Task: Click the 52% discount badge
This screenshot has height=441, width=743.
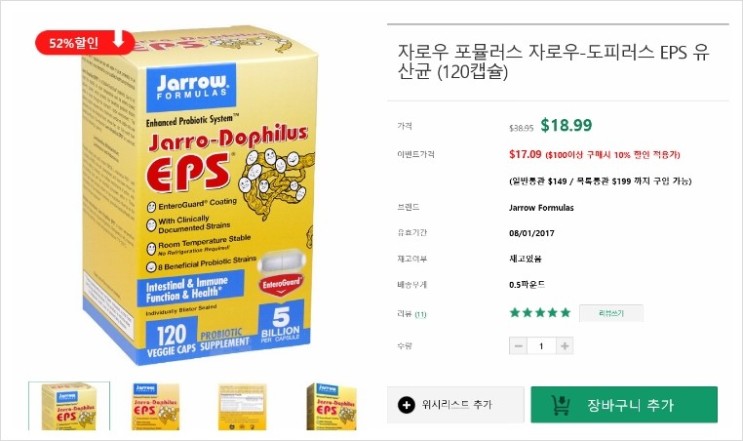Action: click(82, 43)
